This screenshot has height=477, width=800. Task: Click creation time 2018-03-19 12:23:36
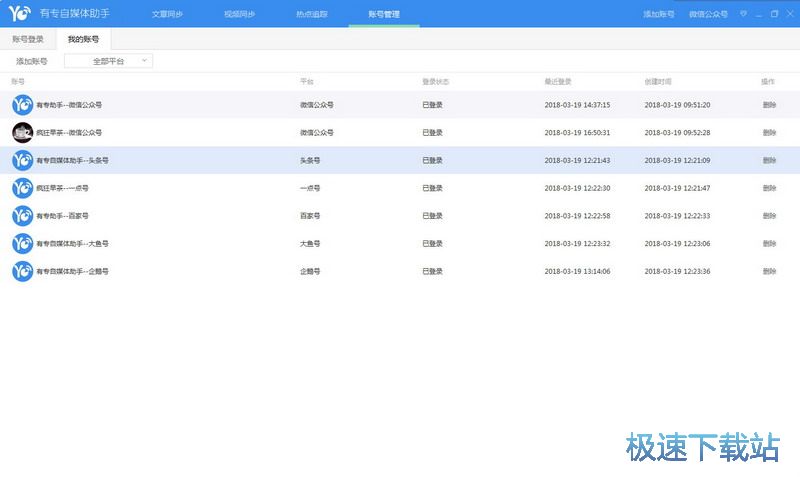pyautogui.click(x=677, y=271)
